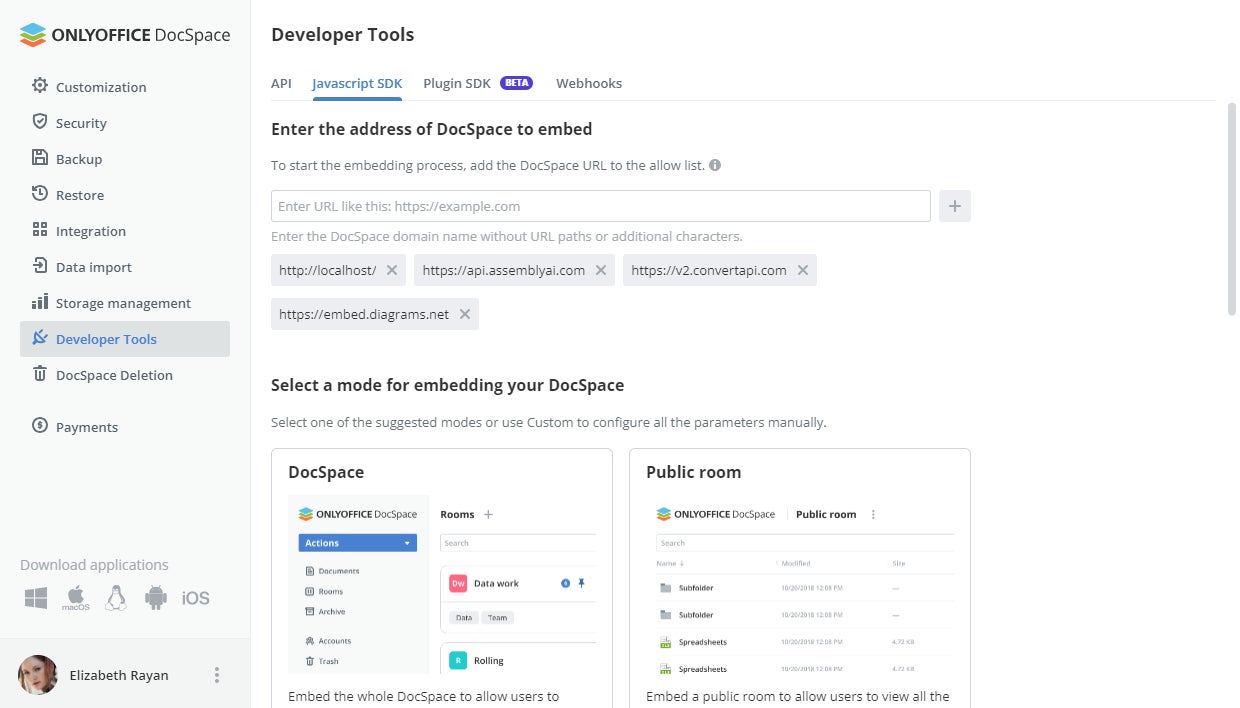This screenshot has width=1240, height=708.
Task: Remove the https://embed.diagrams.net URL chip
Action: click(x=465, y=314)
